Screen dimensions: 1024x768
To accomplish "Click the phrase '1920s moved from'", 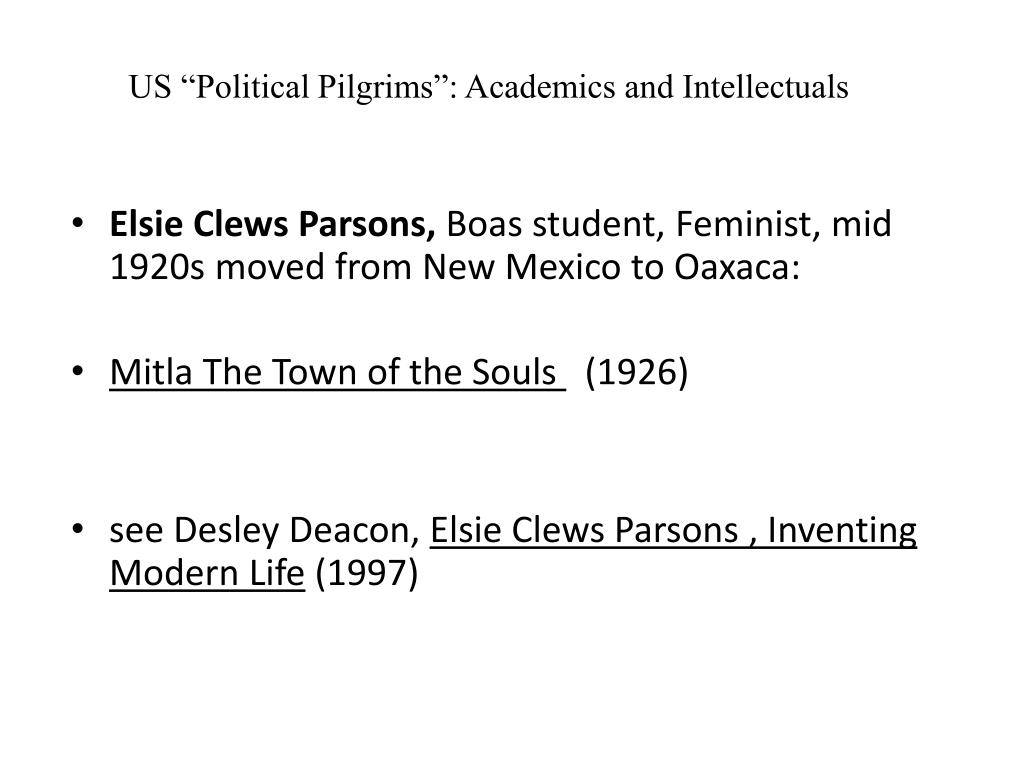I will [x=261, y=267].
